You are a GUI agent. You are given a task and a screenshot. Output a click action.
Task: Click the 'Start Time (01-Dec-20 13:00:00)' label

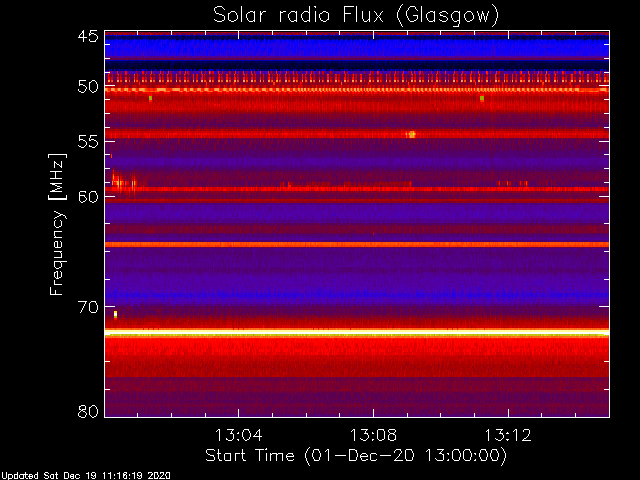(x=356, y=456)
